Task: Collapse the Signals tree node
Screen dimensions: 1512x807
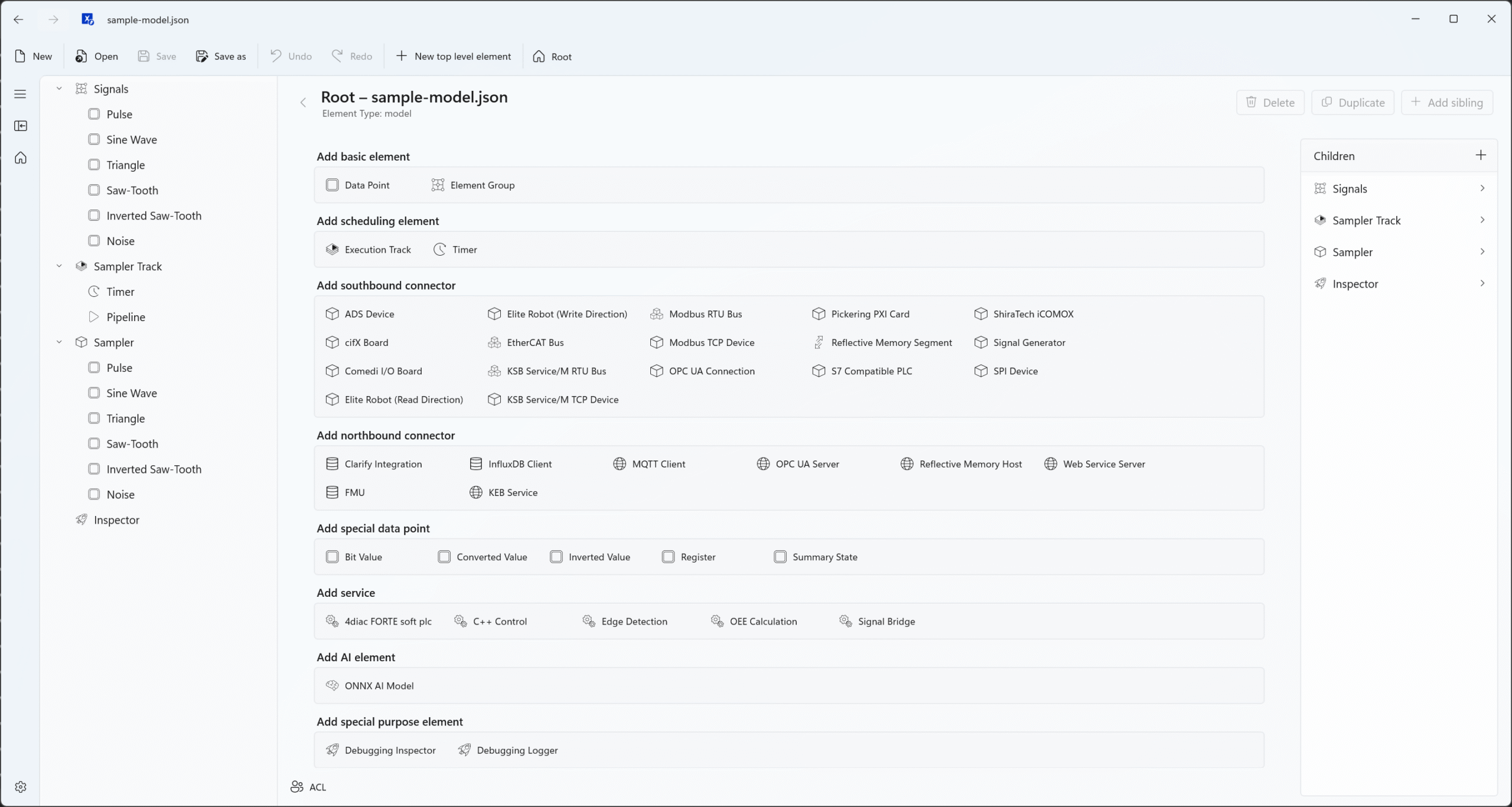Action: (59, 89)
